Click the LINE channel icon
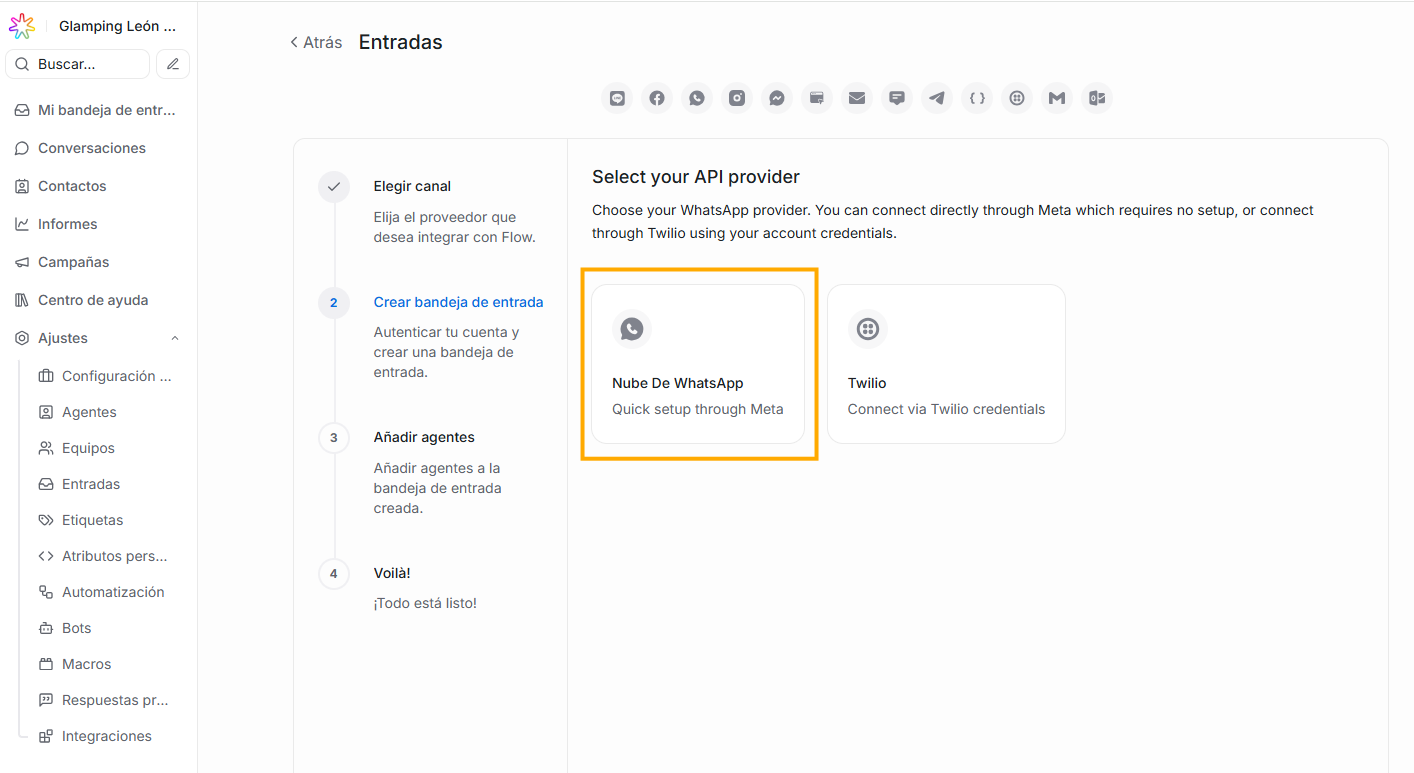 point(617,98)
